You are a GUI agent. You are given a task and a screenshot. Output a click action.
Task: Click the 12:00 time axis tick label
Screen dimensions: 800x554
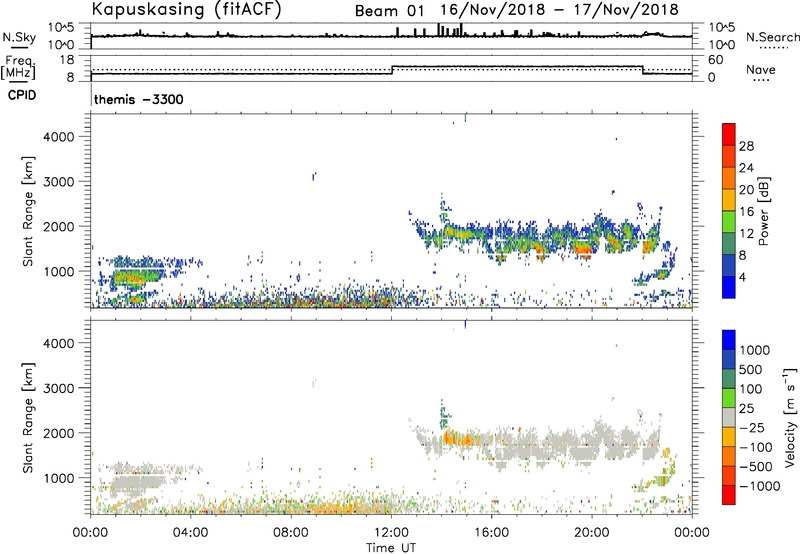tap(391, 533)
